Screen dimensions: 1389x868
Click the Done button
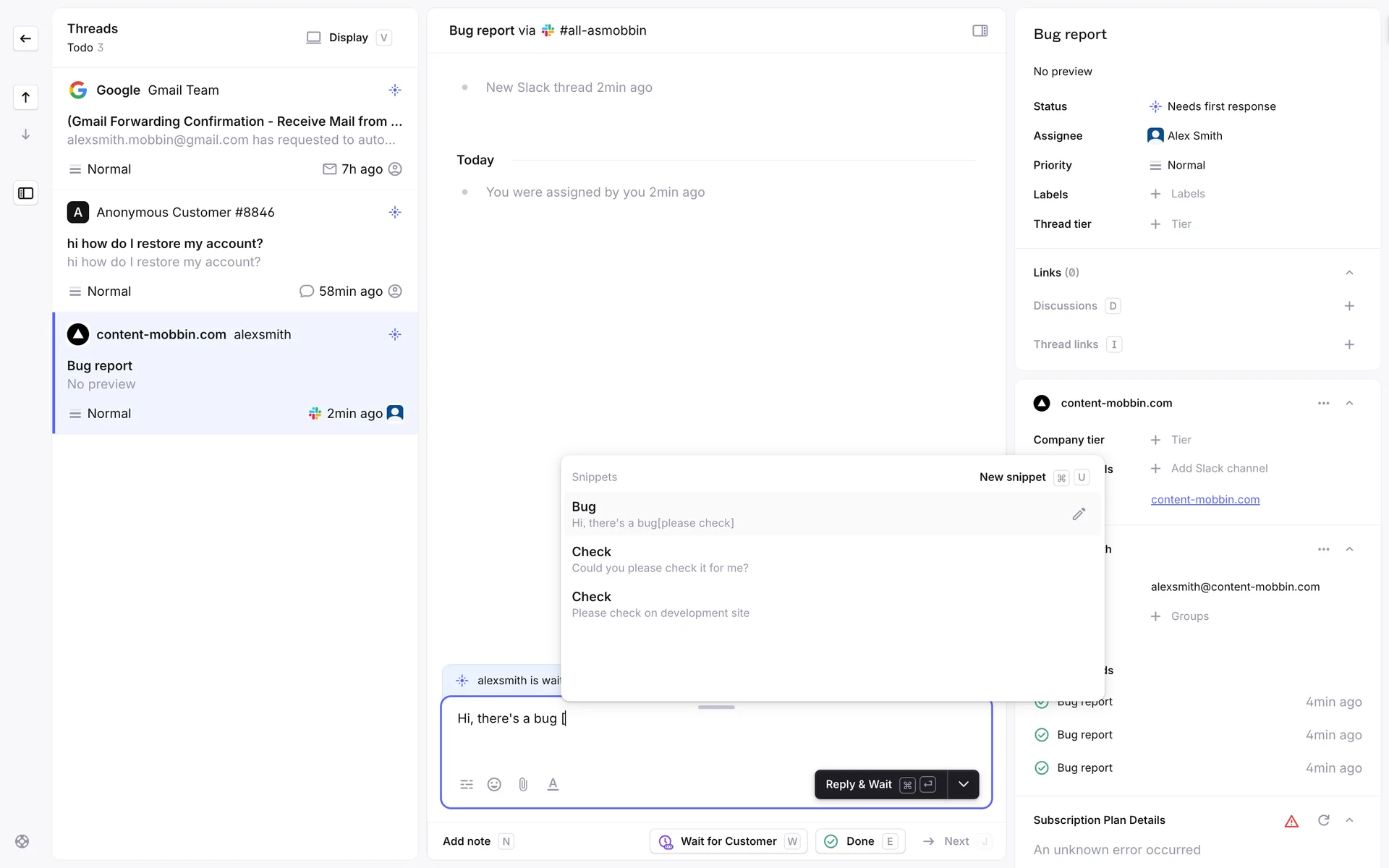pos(859,841)
